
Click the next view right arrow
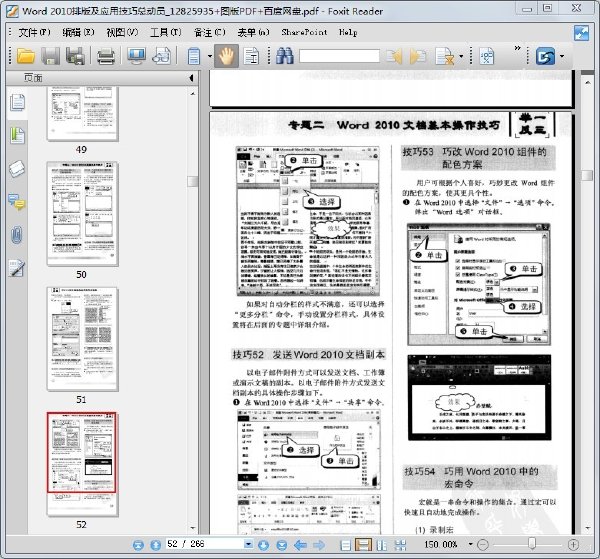(318, 545)
